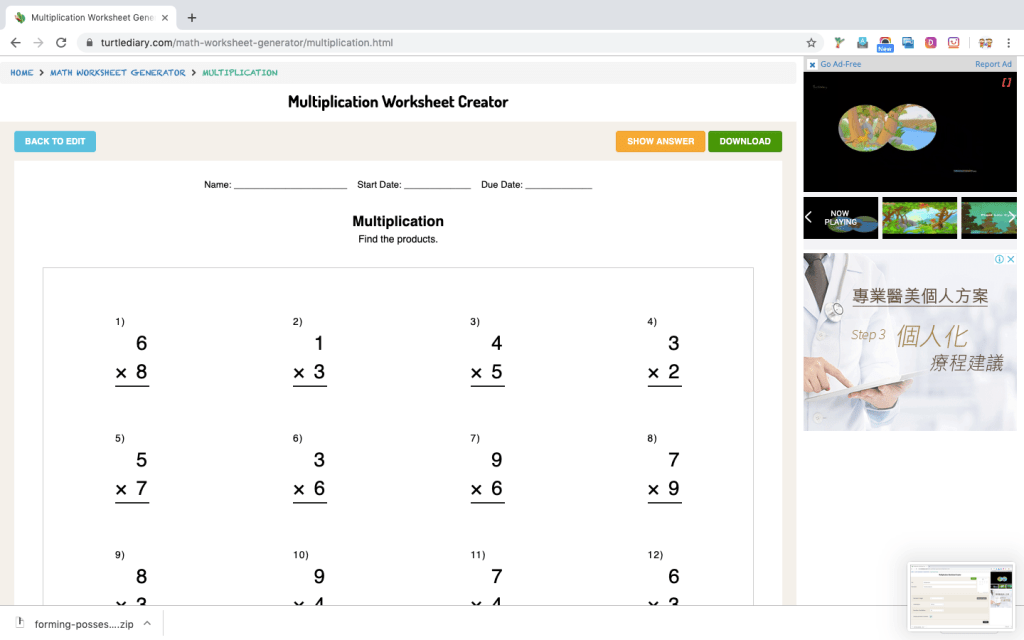Image resolution: width=1024 pixels, height=640 pixels.
Task: Open a new browser tab
Action: [x=192, y=17]
